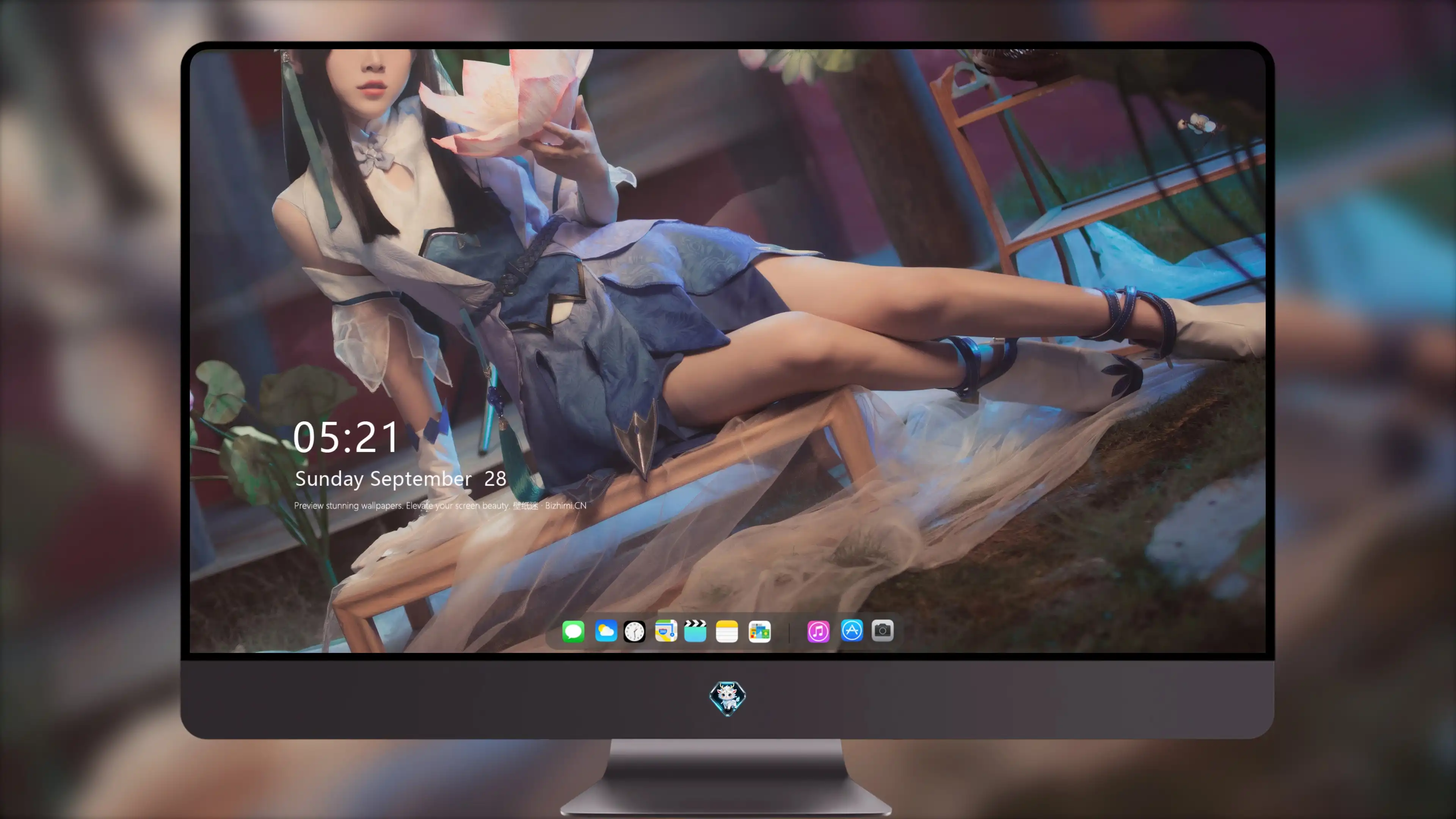Launch the pink iTunes Store music app

(x=819, y=631)
